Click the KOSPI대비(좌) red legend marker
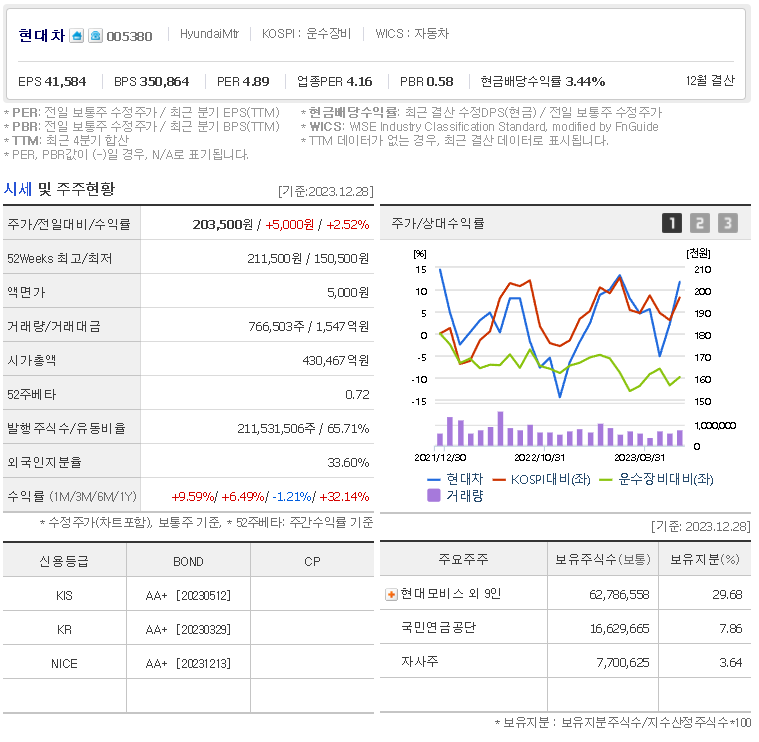Screen dimensions: 759x742 point(499,480)
